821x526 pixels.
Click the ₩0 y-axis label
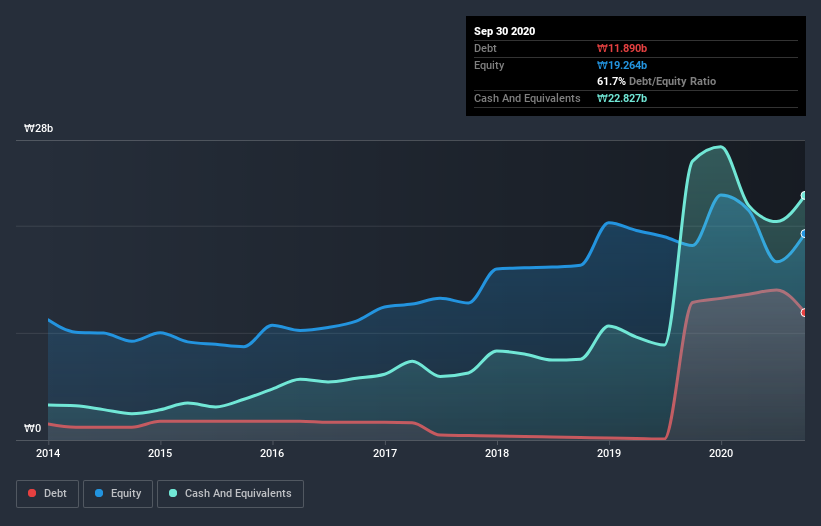[32, 429]
